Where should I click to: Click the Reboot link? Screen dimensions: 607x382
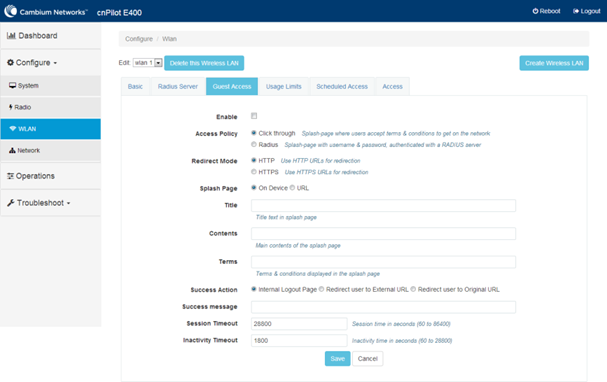click(x=546, y=11)
